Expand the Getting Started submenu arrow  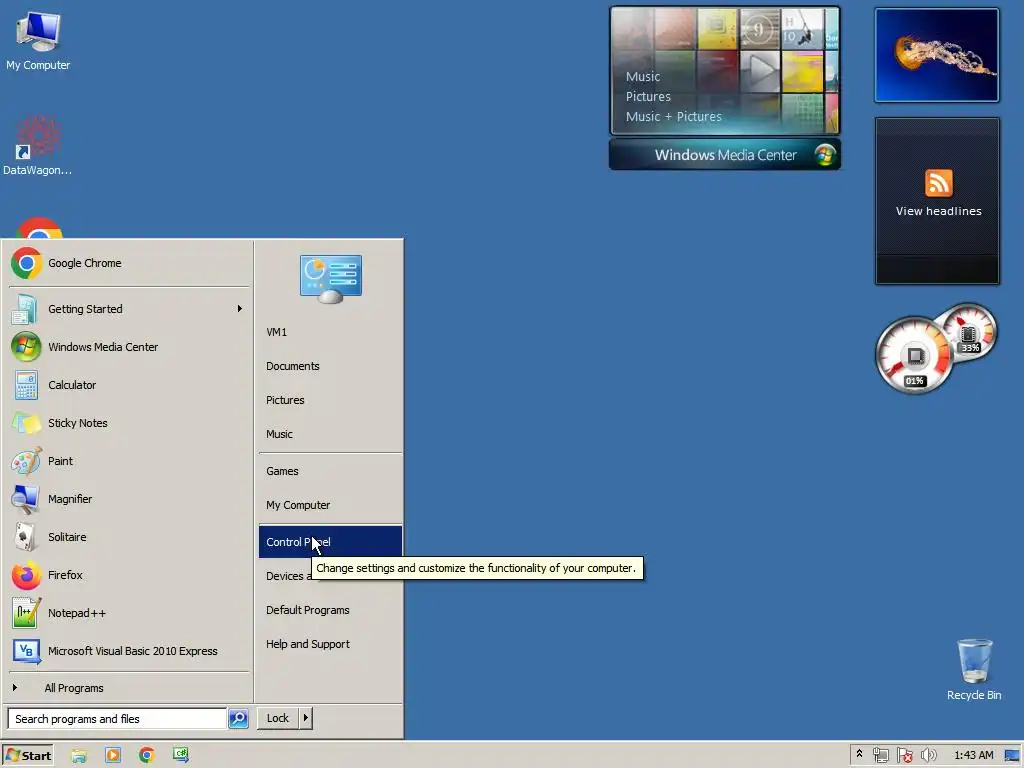[240, 309]
